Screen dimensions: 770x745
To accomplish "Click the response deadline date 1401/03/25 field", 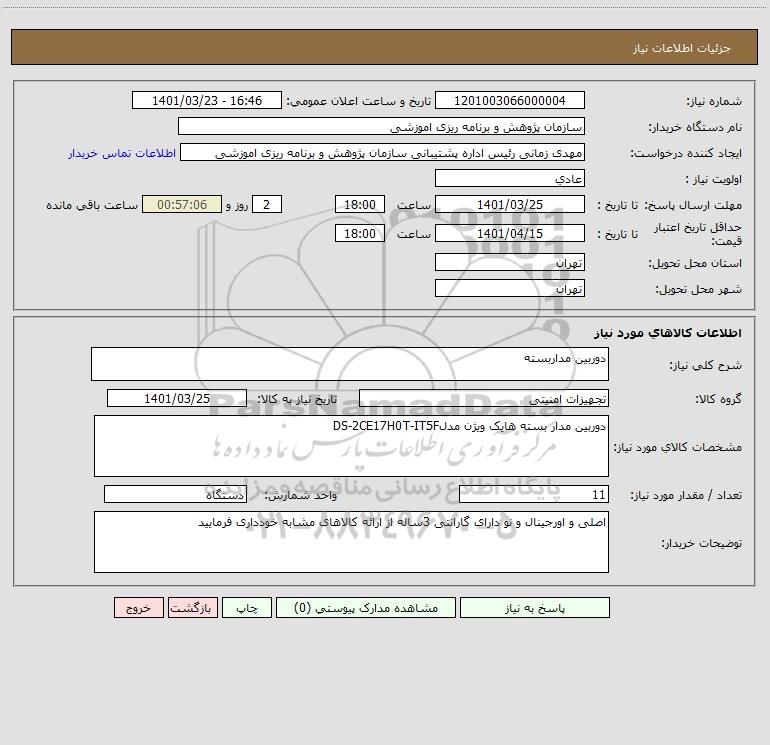I will click(510, 204).
